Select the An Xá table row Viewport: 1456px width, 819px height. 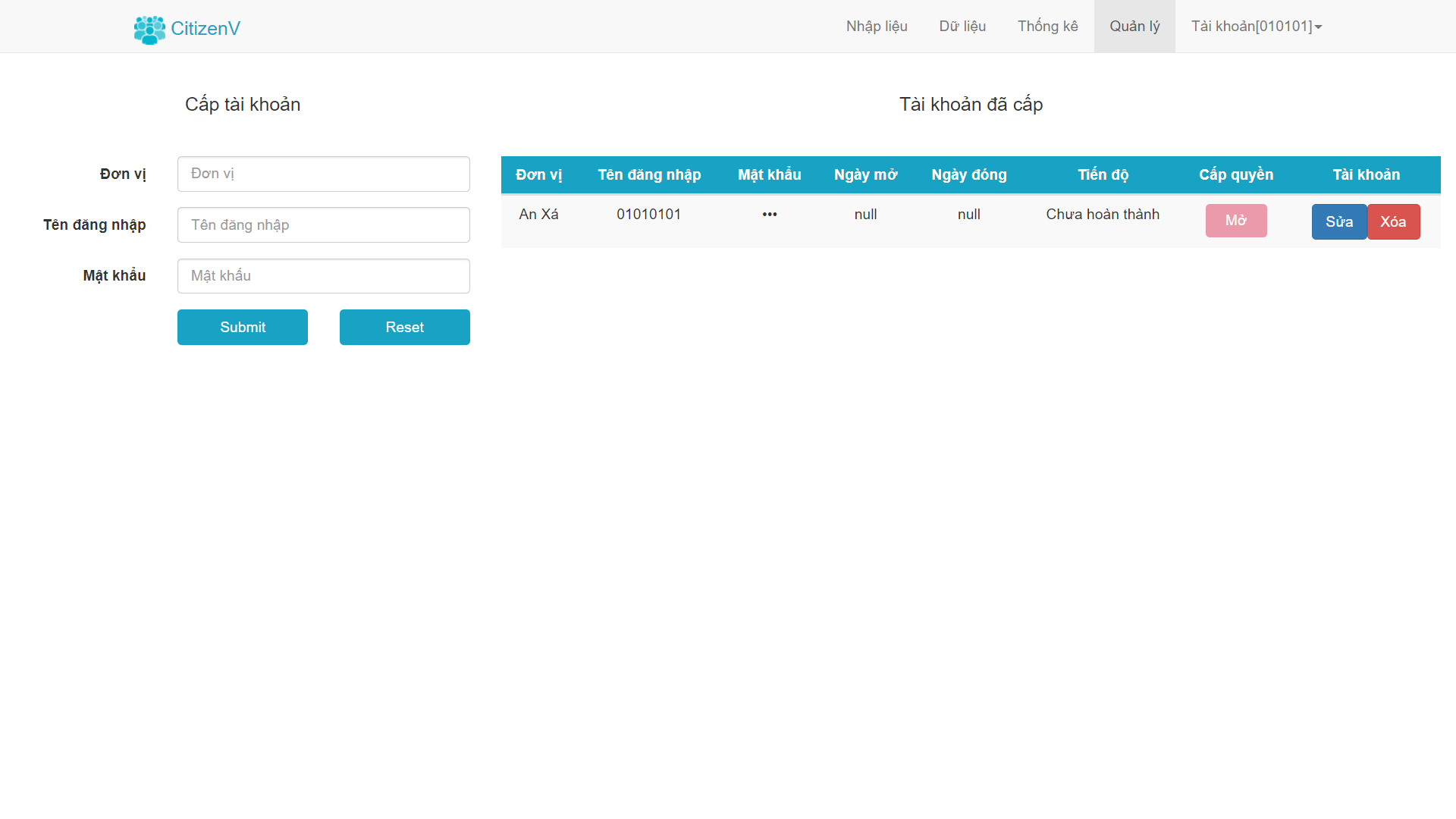[538, 215]
